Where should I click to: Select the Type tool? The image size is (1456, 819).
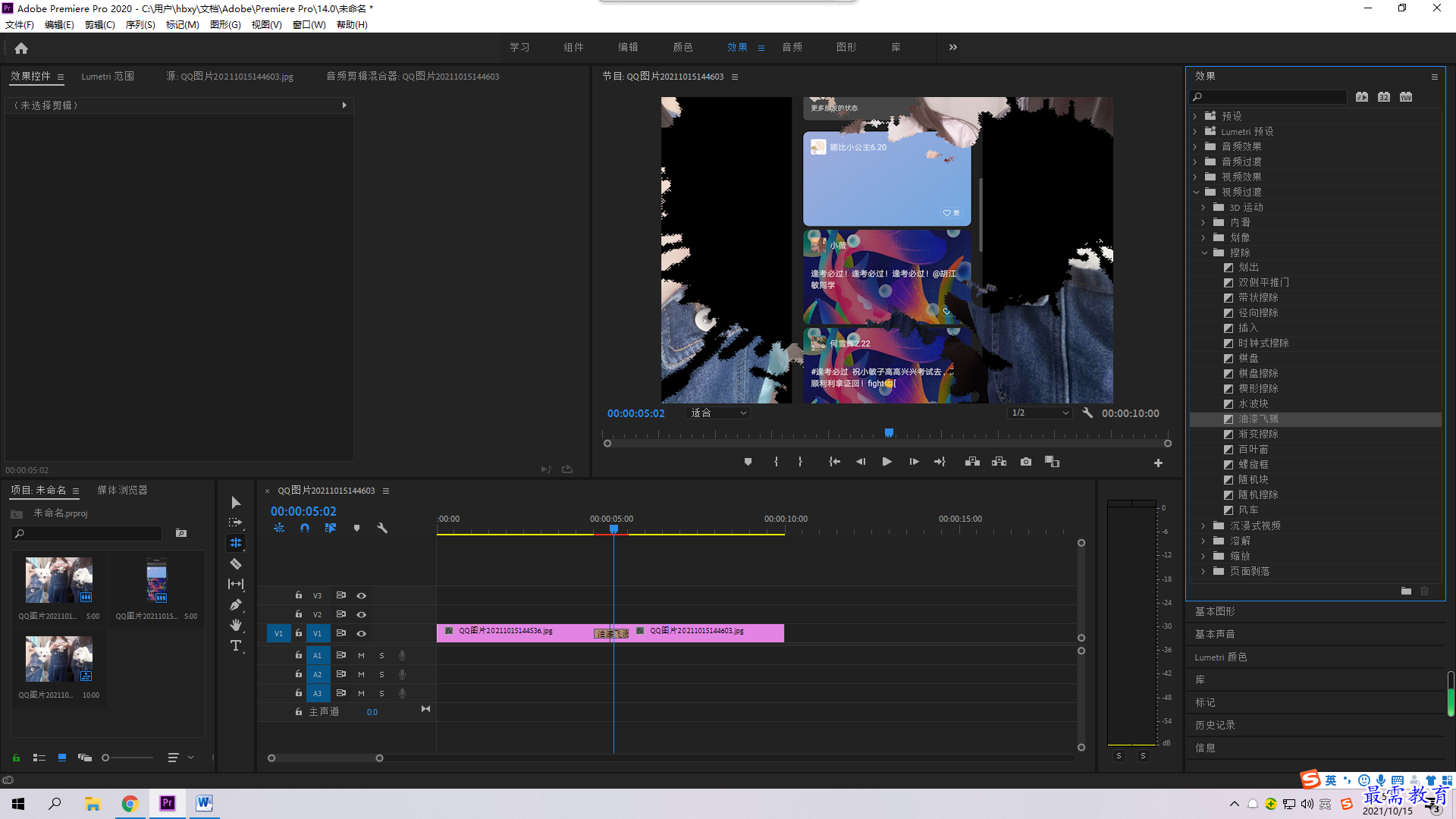[x=236, y=645]
